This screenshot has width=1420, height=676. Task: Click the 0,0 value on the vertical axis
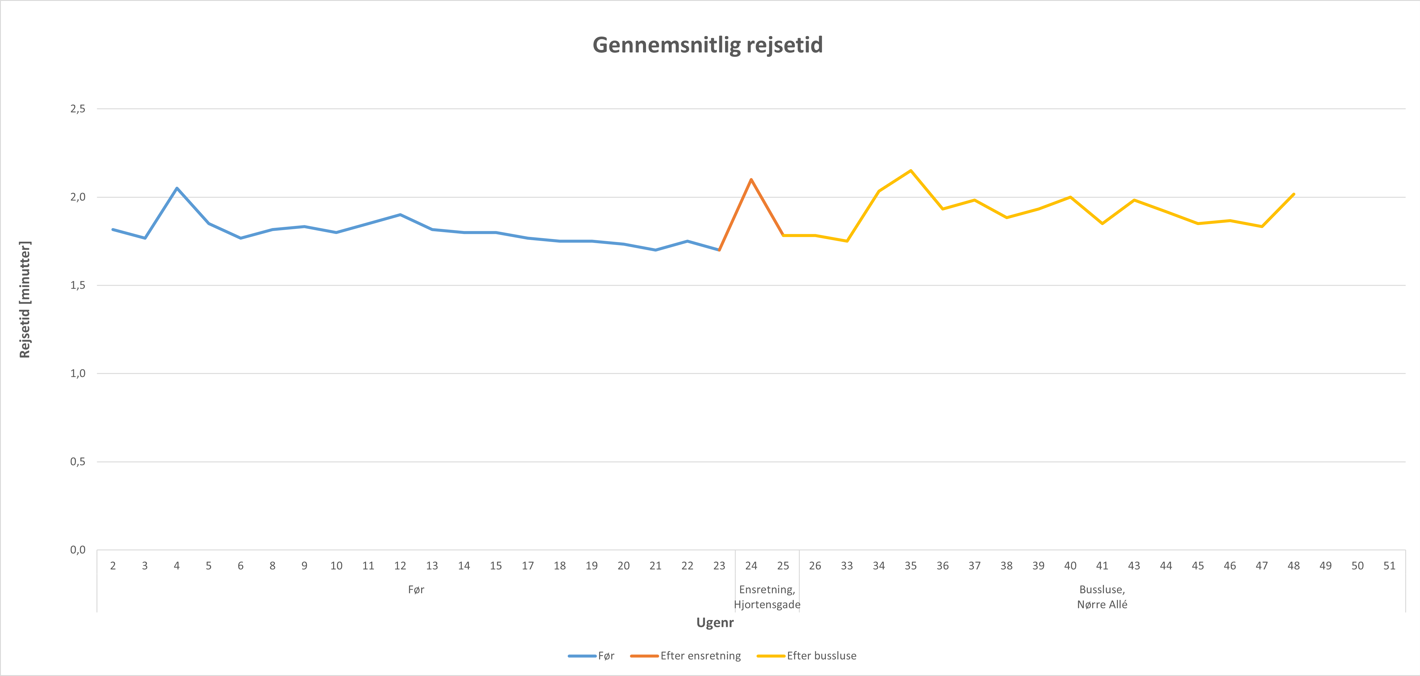click(78, 550)
